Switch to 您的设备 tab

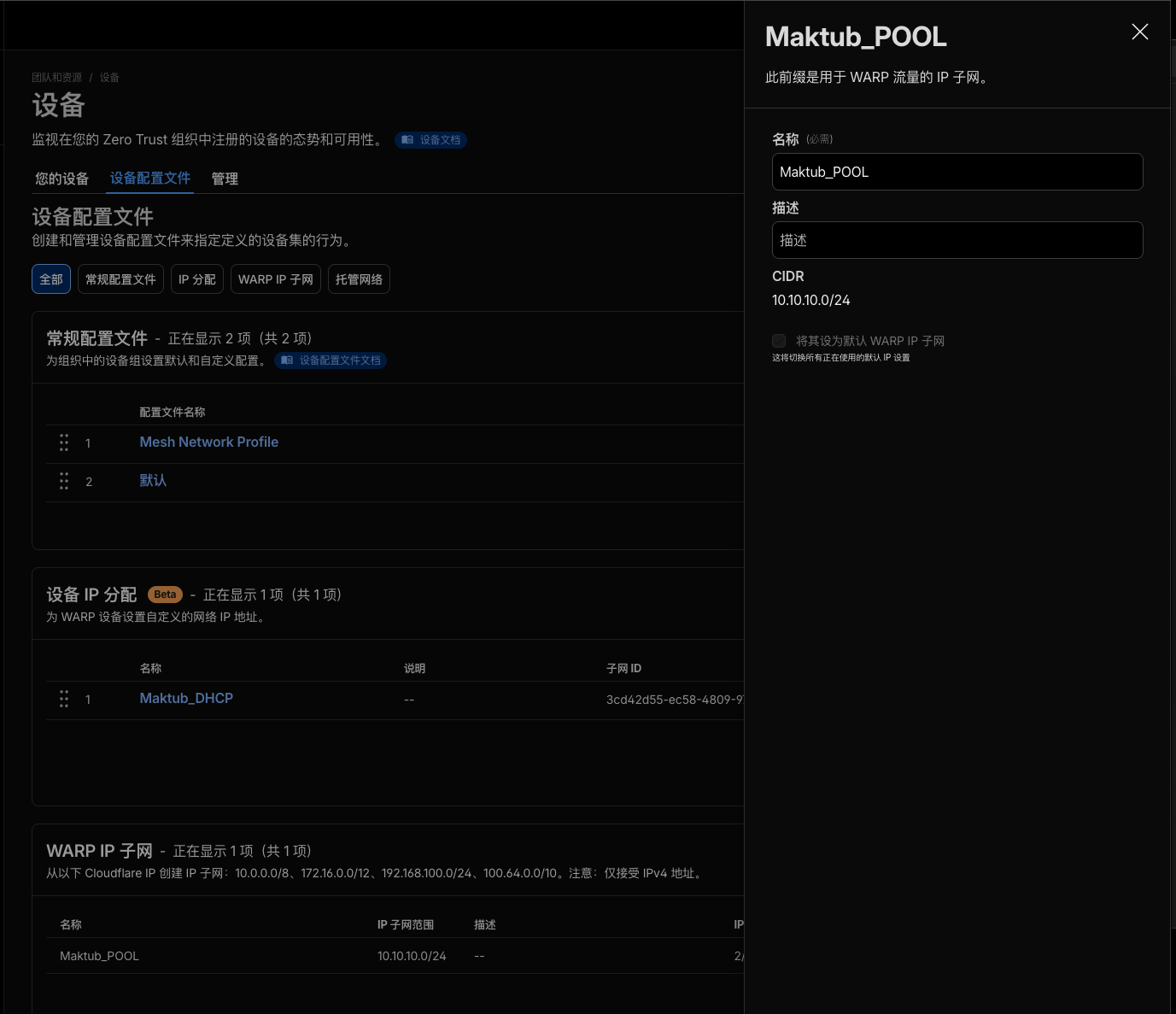(61, 179)
